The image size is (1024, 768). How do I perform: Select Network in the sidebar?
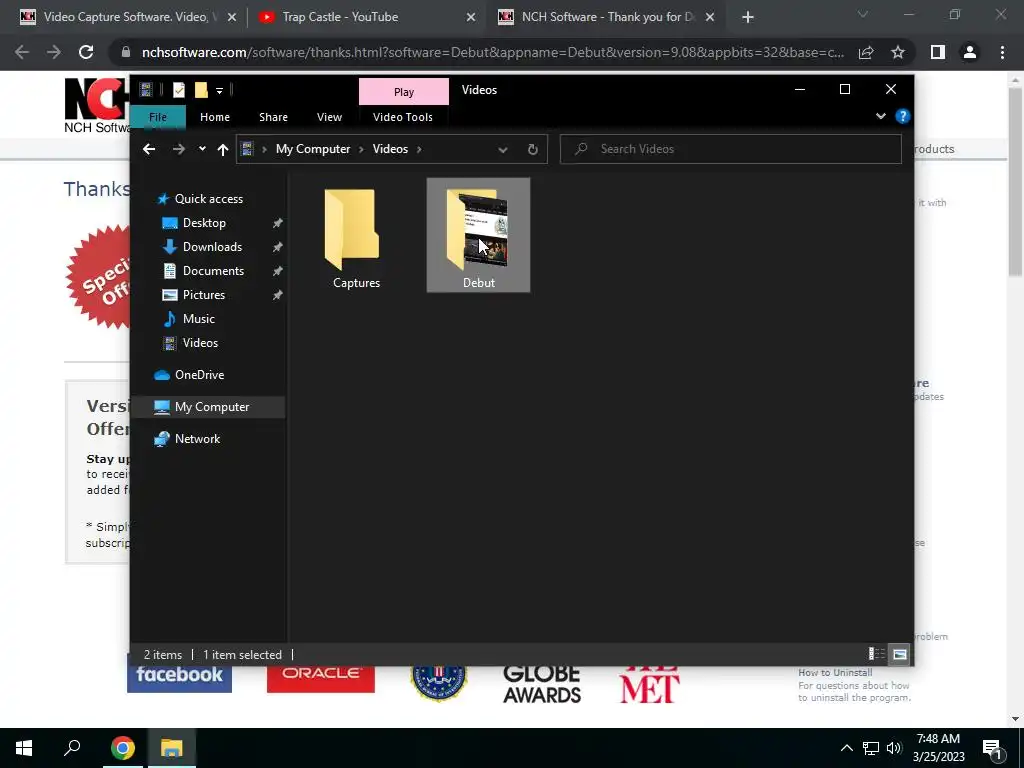(197, 439)
